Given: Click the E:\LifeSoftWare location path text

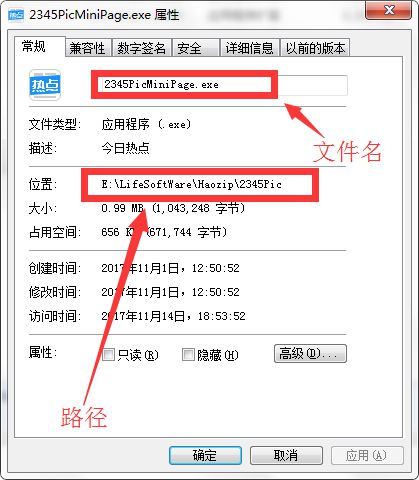Looking at the screenshot, I should 192,184.
